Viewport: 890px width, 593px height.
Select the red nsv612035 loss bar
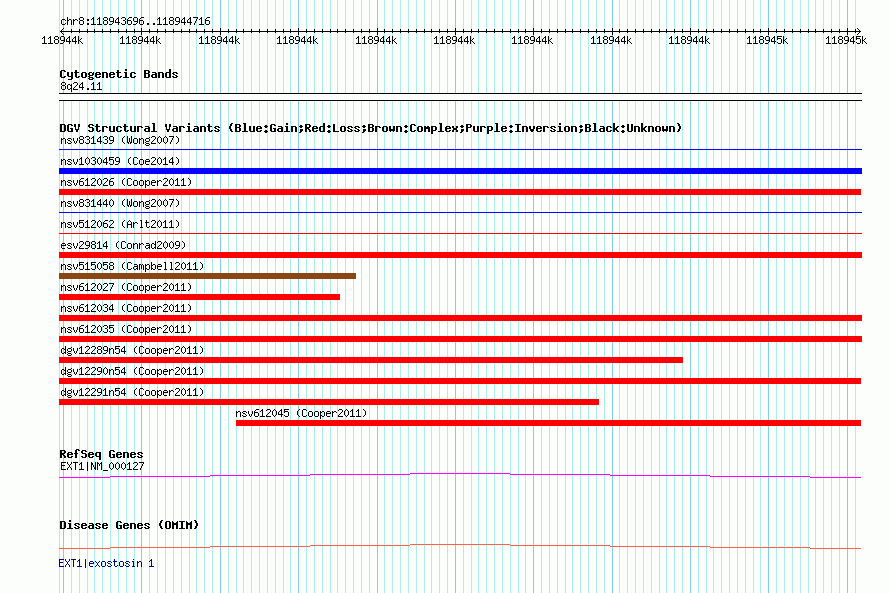tap(460, 339)
